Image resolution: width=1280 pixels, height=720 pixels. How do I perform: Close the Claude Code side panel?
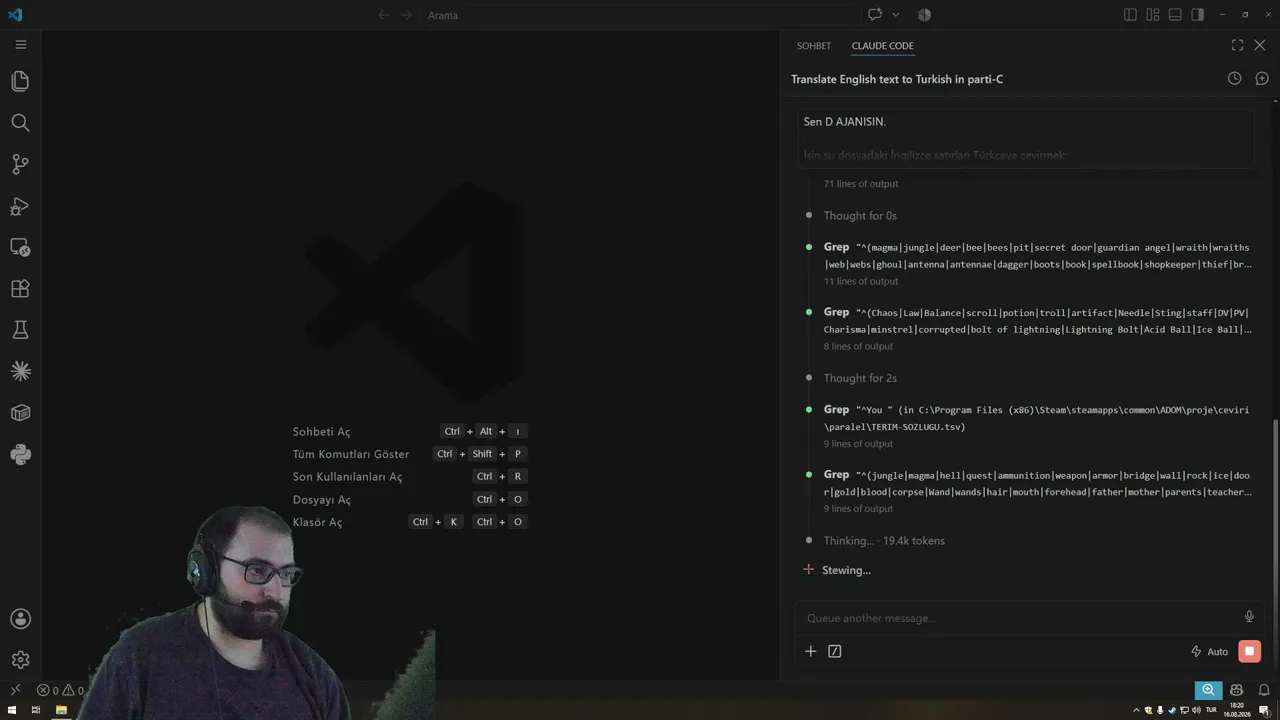1260,45
